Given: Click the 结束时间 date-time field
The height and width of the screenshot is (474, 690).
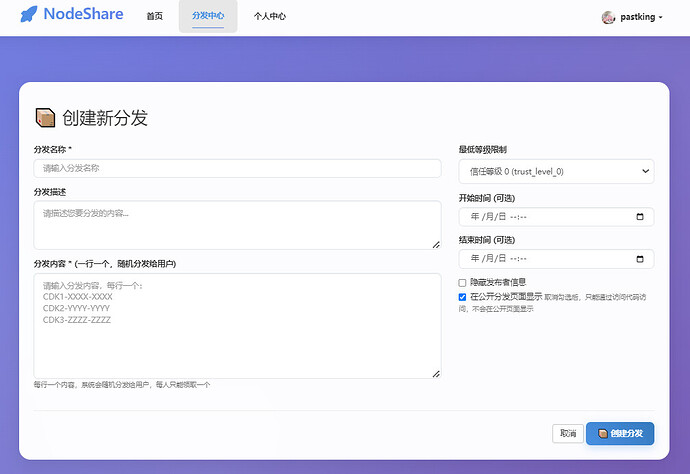Looking at the screenshot, I should tap(556, 259).
